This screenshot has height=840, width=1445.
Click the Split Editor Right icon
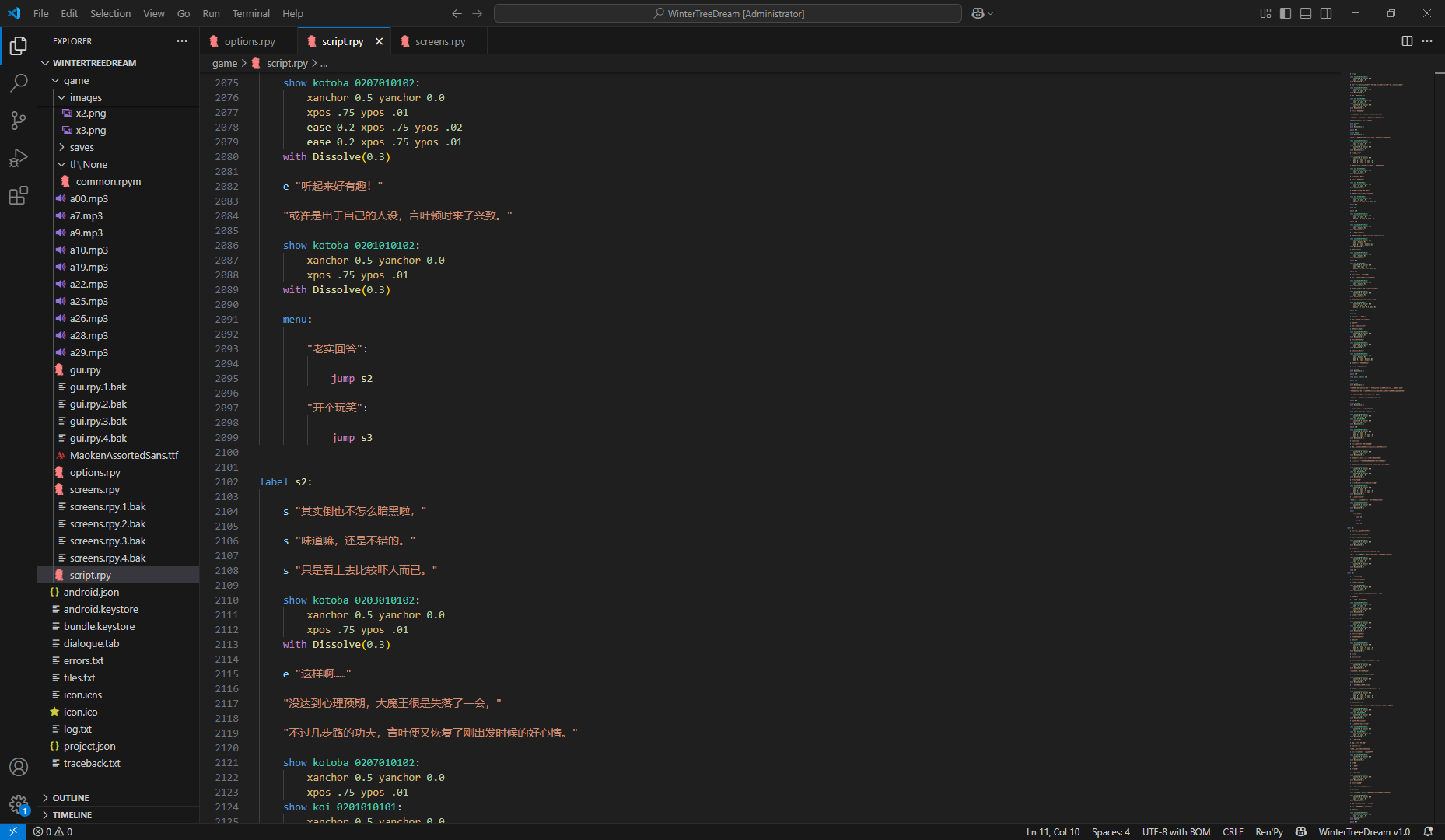point(1407,41)
